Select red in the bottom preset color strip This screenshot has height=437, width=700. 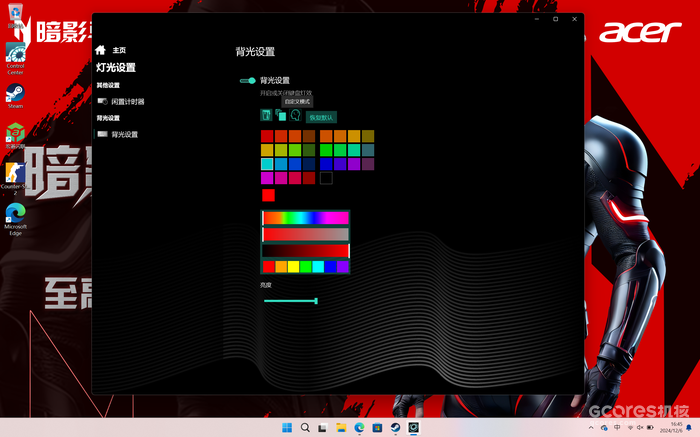[x=269, y=267]
